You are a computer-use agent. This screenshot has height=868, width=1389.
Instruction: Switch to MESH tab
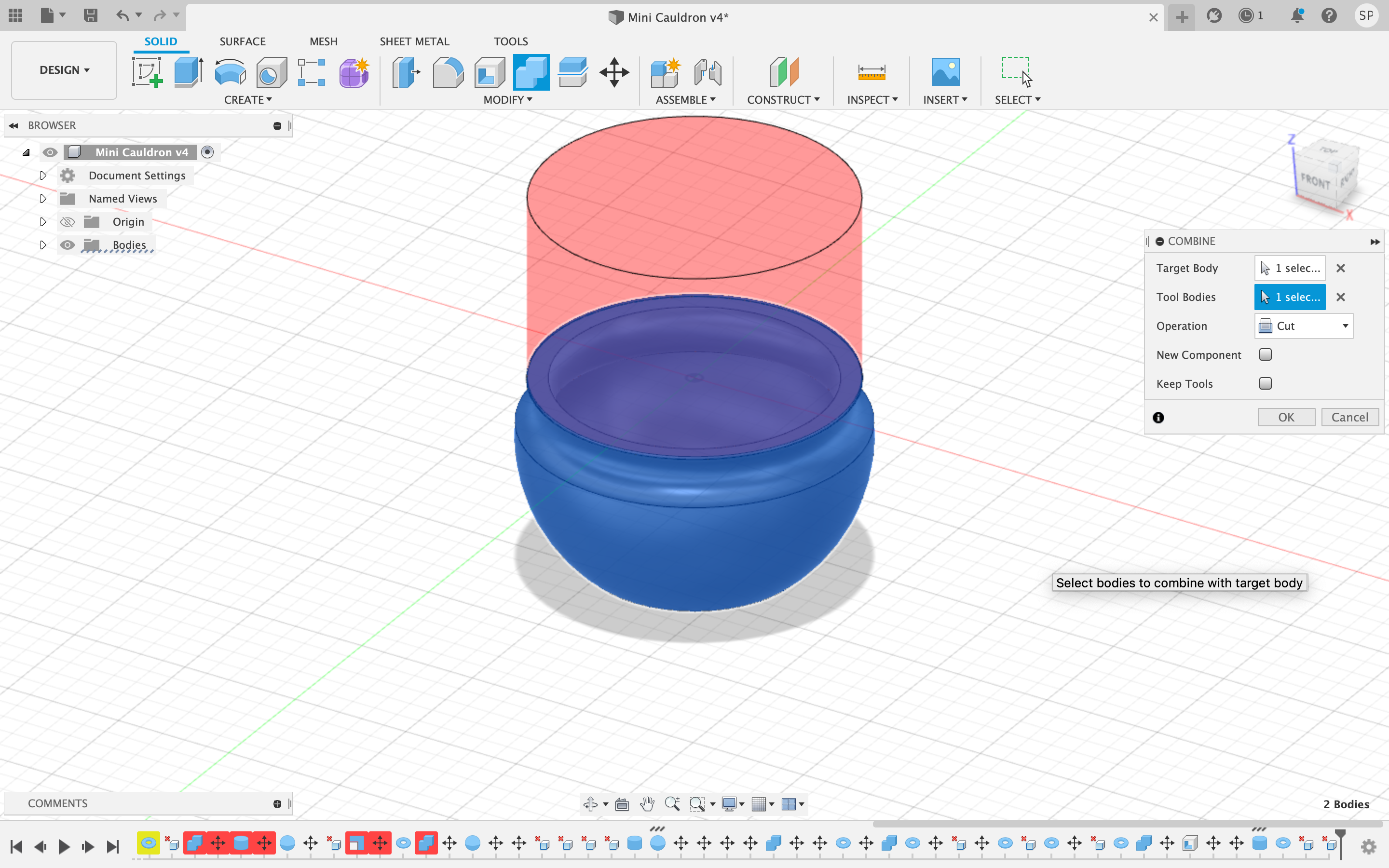[x=322, y=41]
